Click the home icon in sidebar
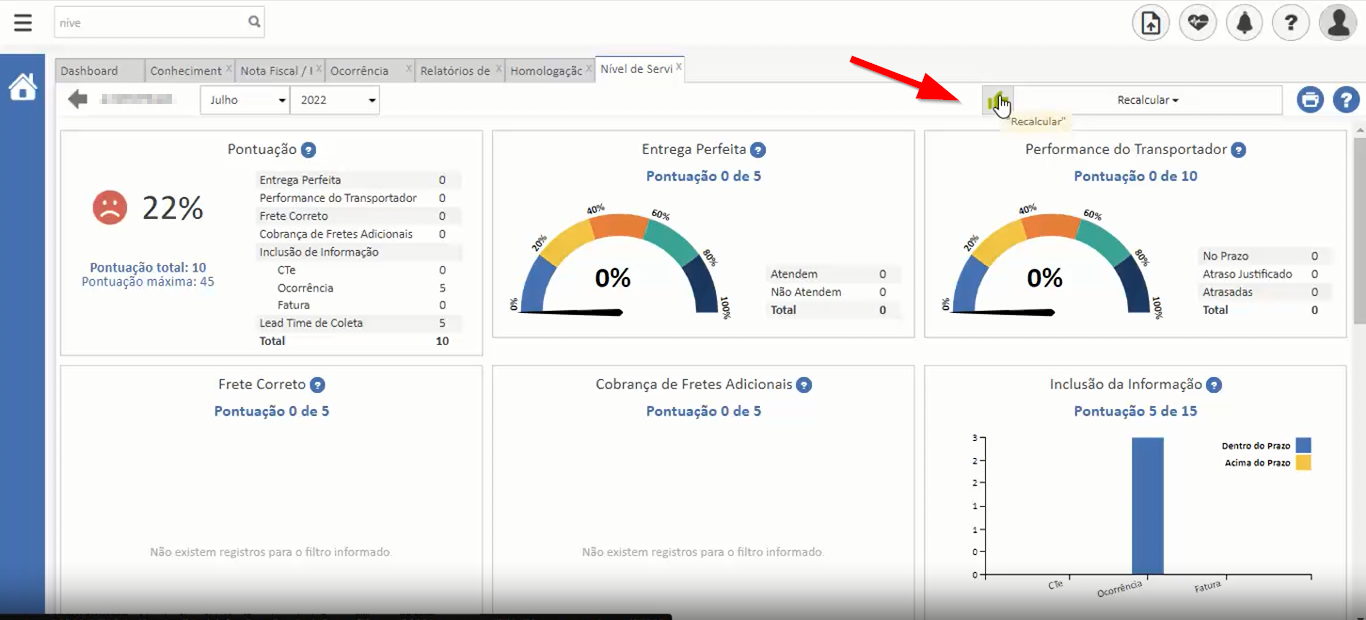 (x=22, y=87)
